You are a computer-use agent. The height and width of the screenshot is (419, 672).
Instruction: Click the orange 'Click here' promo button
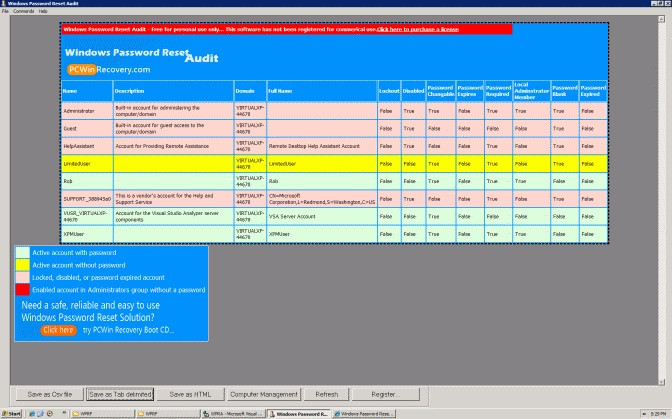point(59,329)
